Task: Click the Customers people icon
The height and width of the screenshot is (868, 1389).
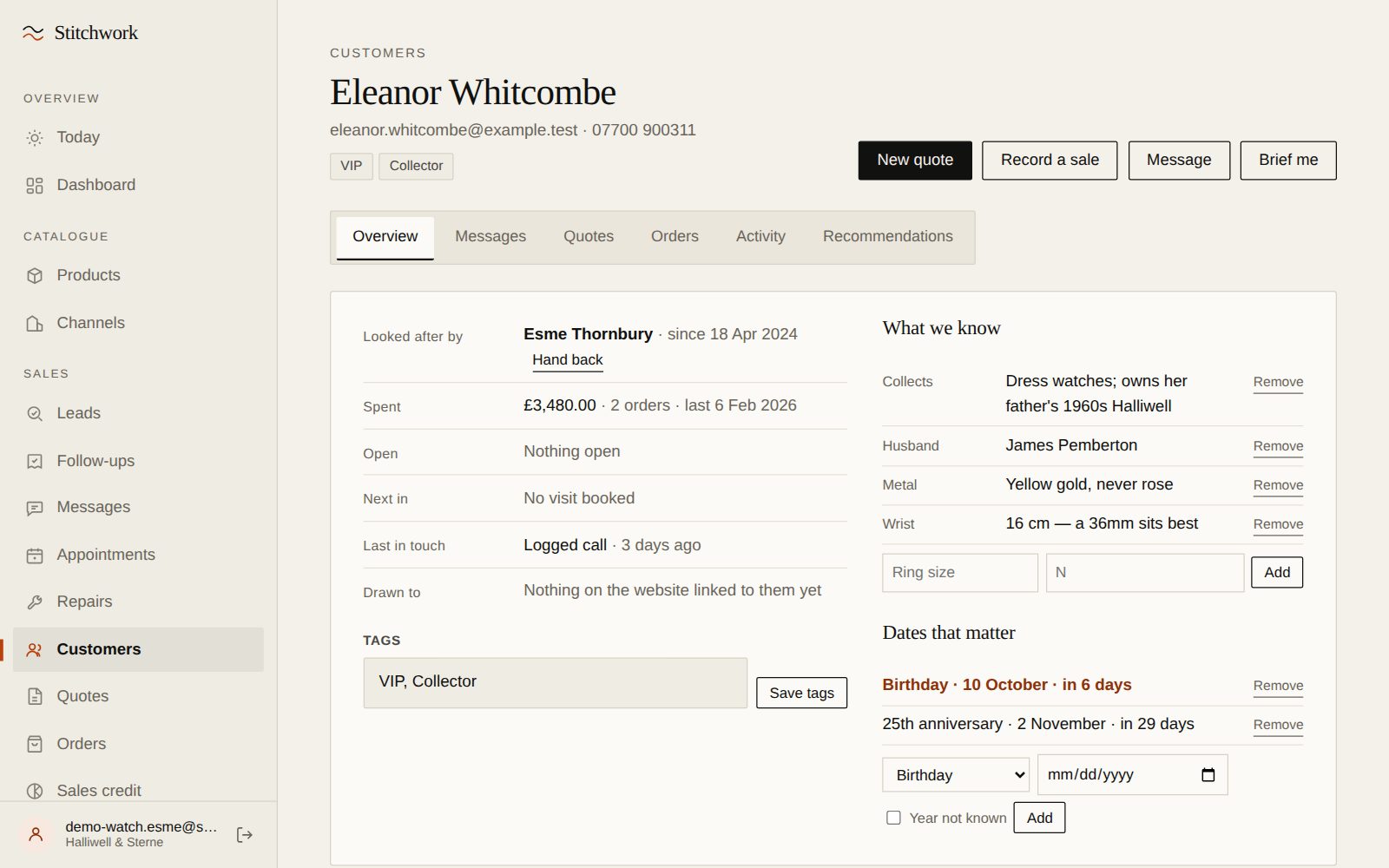Action: point(35,650)
